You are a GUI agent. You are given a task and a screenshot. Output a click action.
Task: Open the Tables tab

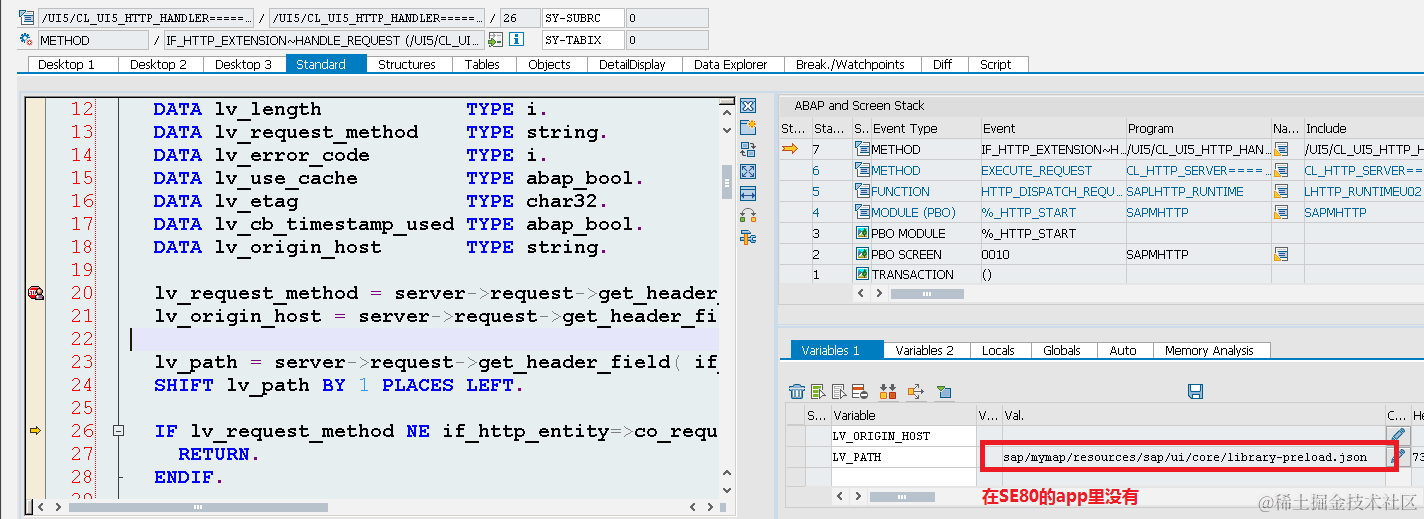(482, 64)
